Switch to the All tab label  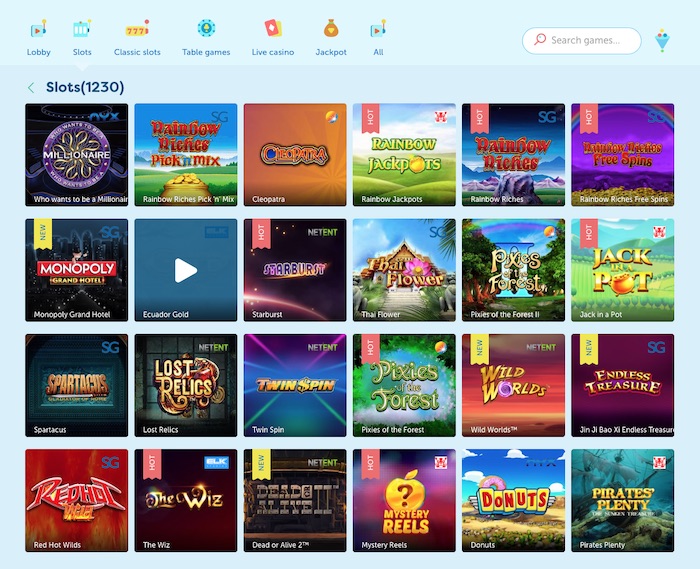click(378, 52)
